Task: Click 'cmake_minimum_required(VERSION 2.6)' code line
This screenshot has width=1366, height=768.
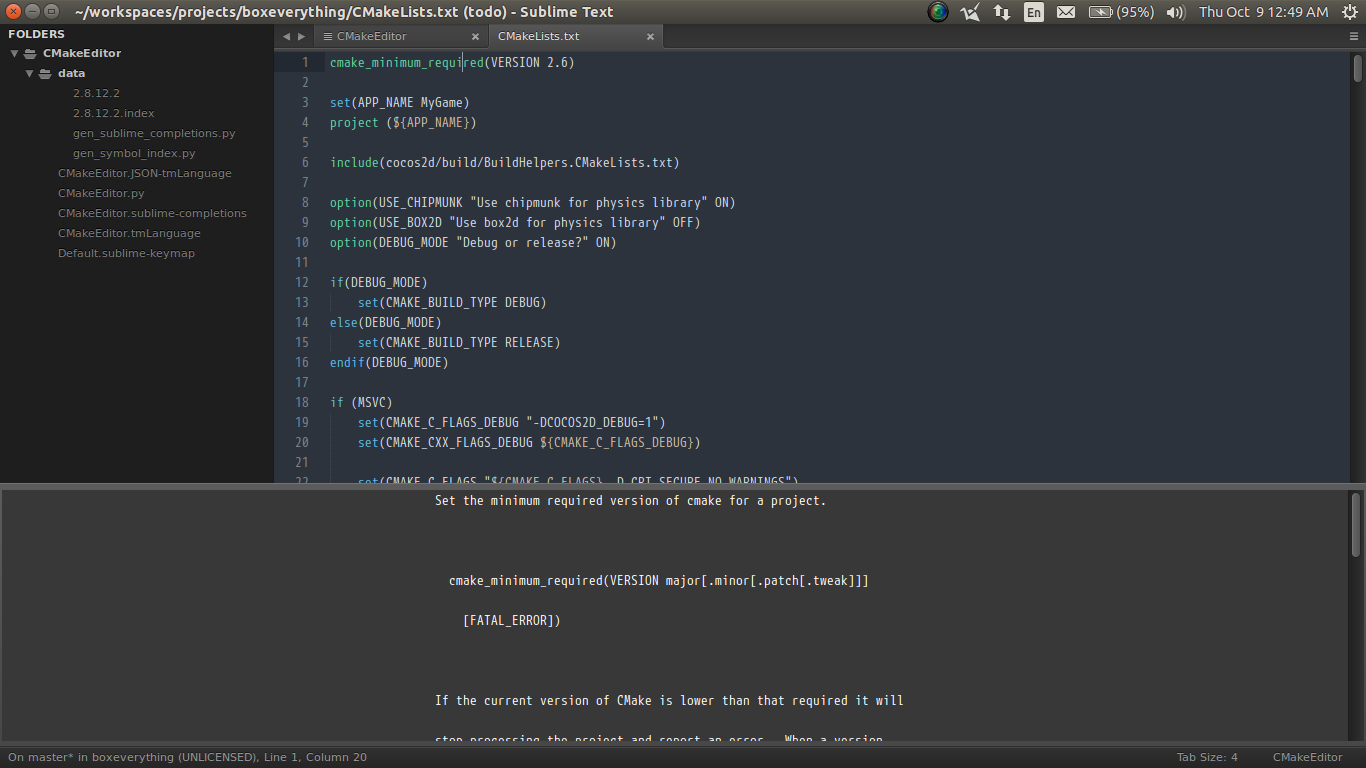Action: point(452,62)
